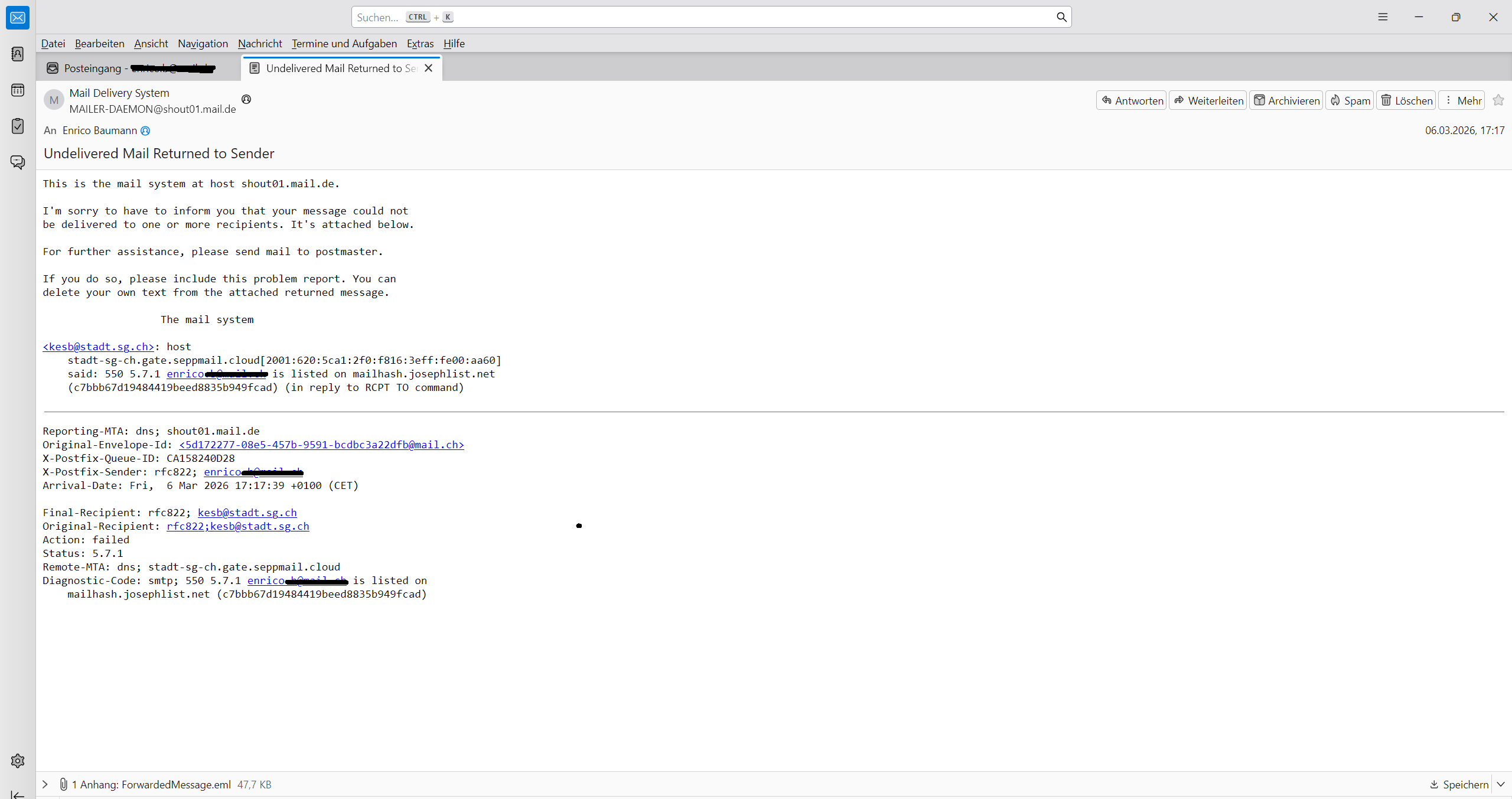The image size is (1512, 799).
Task: Open the Mail space icon in sidebar
Action: pos(18,18)
